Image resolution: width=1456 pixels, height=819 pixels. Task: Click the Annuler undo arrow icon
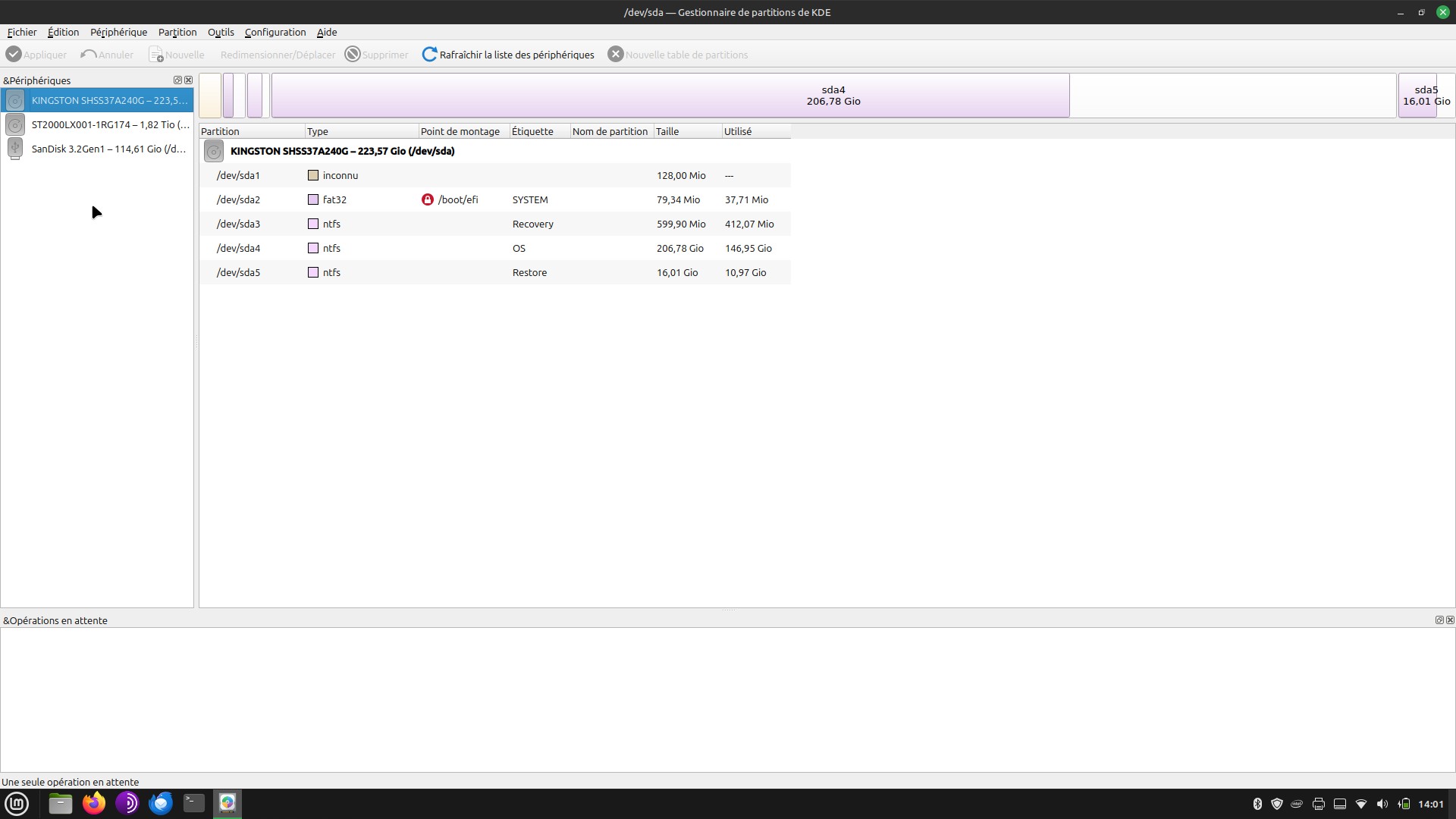coord(89,55)
